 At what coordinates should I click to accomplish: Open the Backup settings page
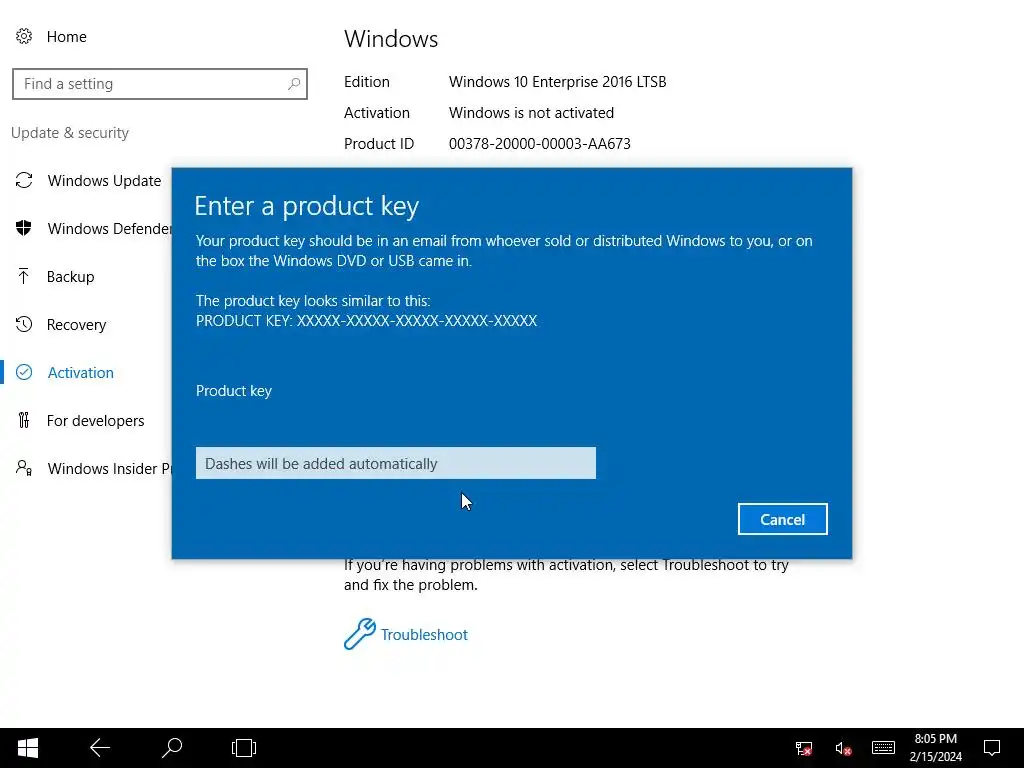[x=71, y=277]
